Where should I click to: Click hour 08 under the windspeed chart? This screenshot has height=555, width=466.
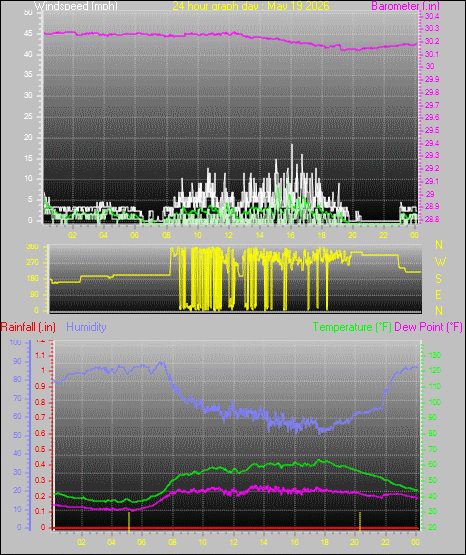[166, 235]
